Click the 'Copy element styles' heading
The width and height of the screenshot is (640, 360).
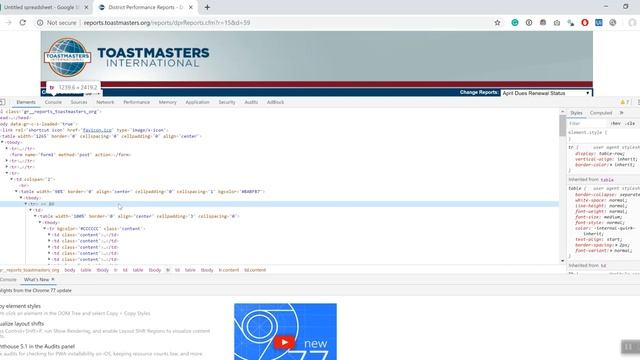click(x=20, y=306)
